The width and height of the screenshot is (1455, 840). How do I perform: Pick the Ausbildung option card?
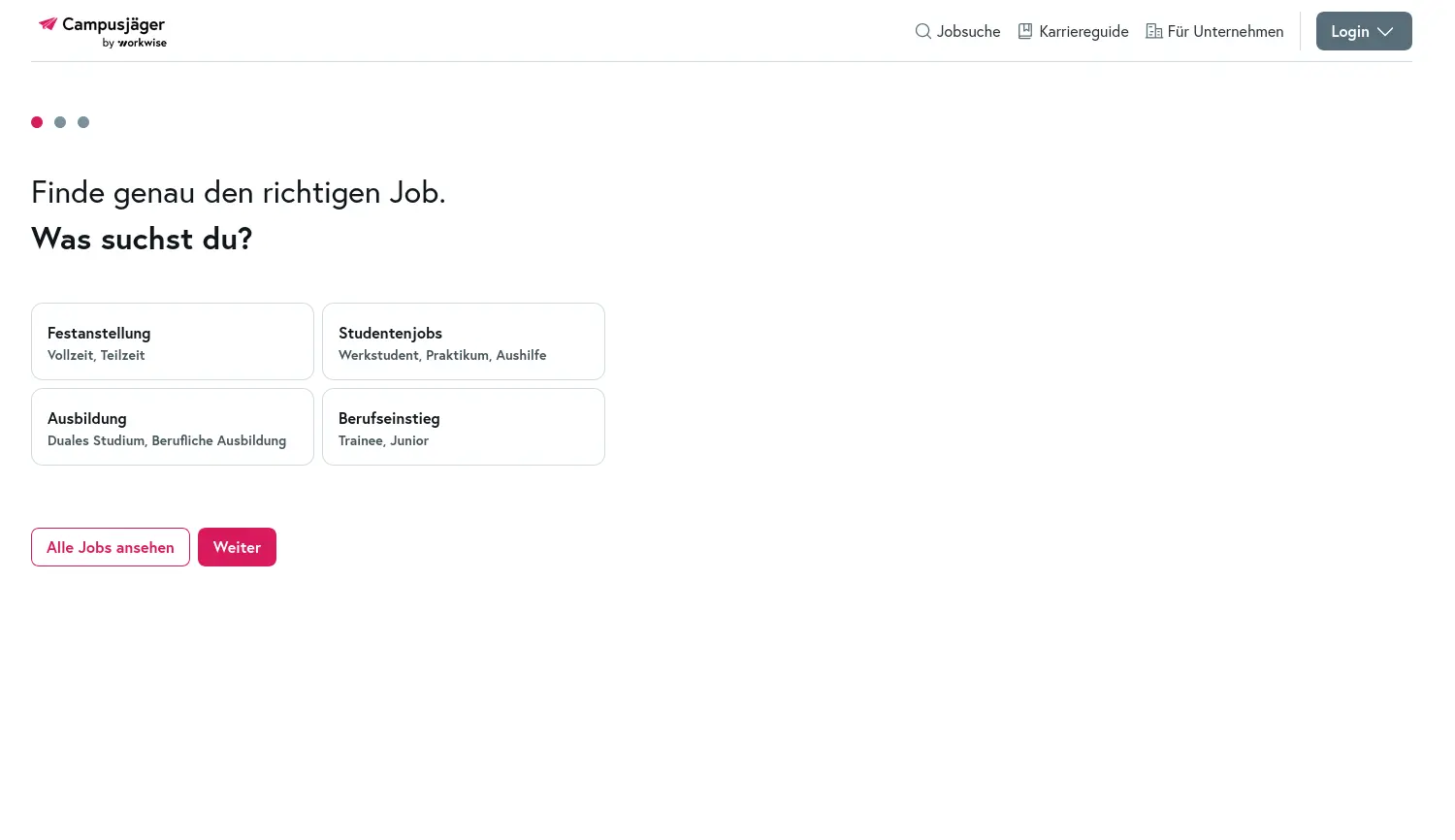click(172, 427)
